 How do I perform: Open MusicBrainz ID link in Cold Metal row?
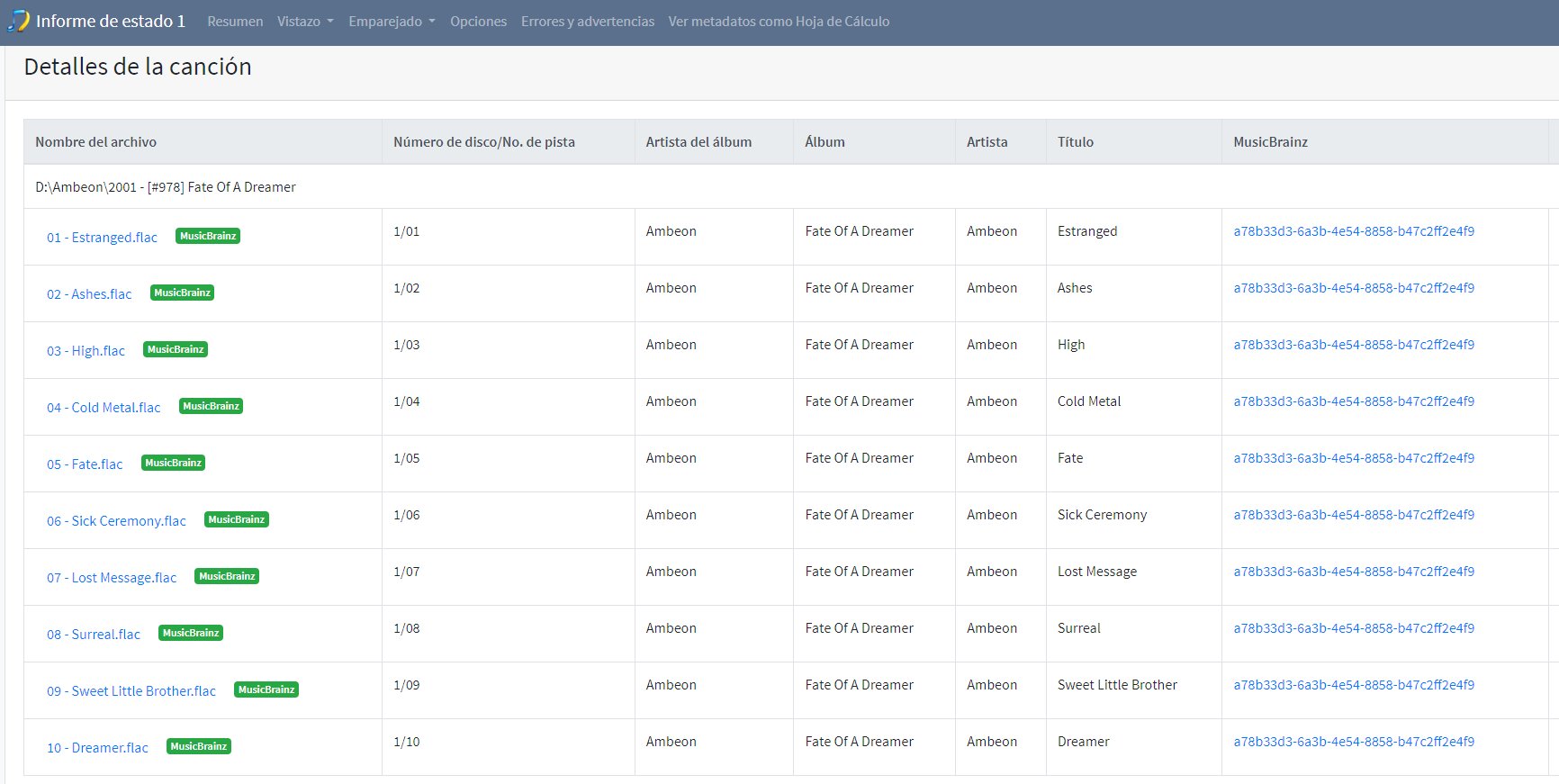point(1354,401)
